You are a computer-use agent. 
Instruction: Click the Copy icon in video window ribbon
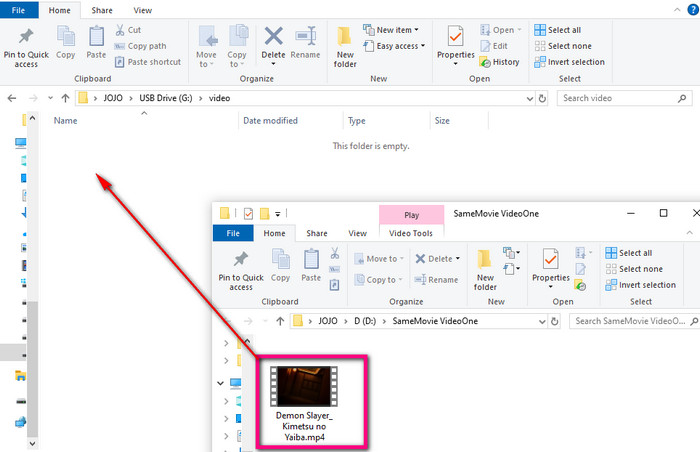click(x=66, y=42)
